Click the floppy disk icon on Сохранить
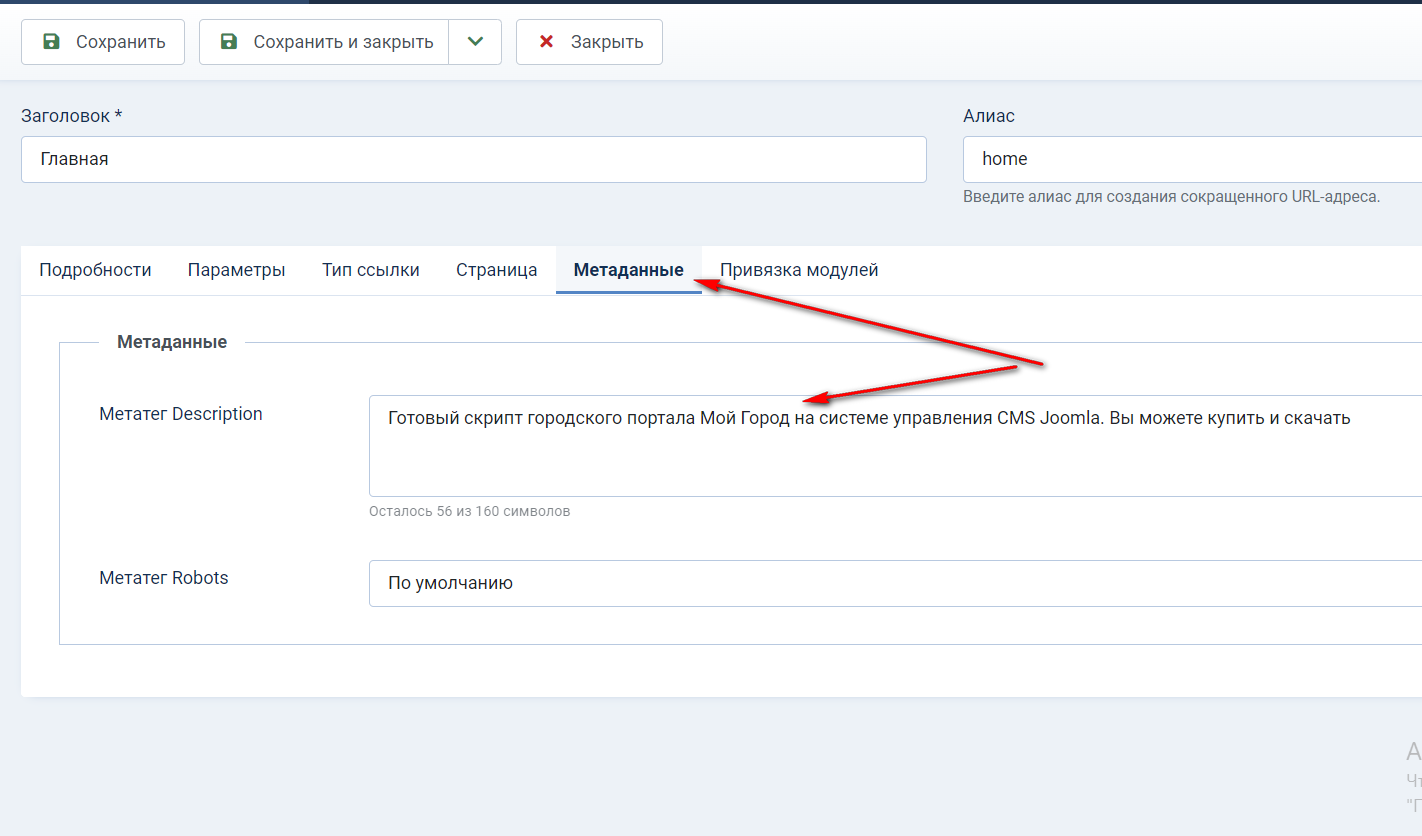1422x836 pixels. coord(51,42)
